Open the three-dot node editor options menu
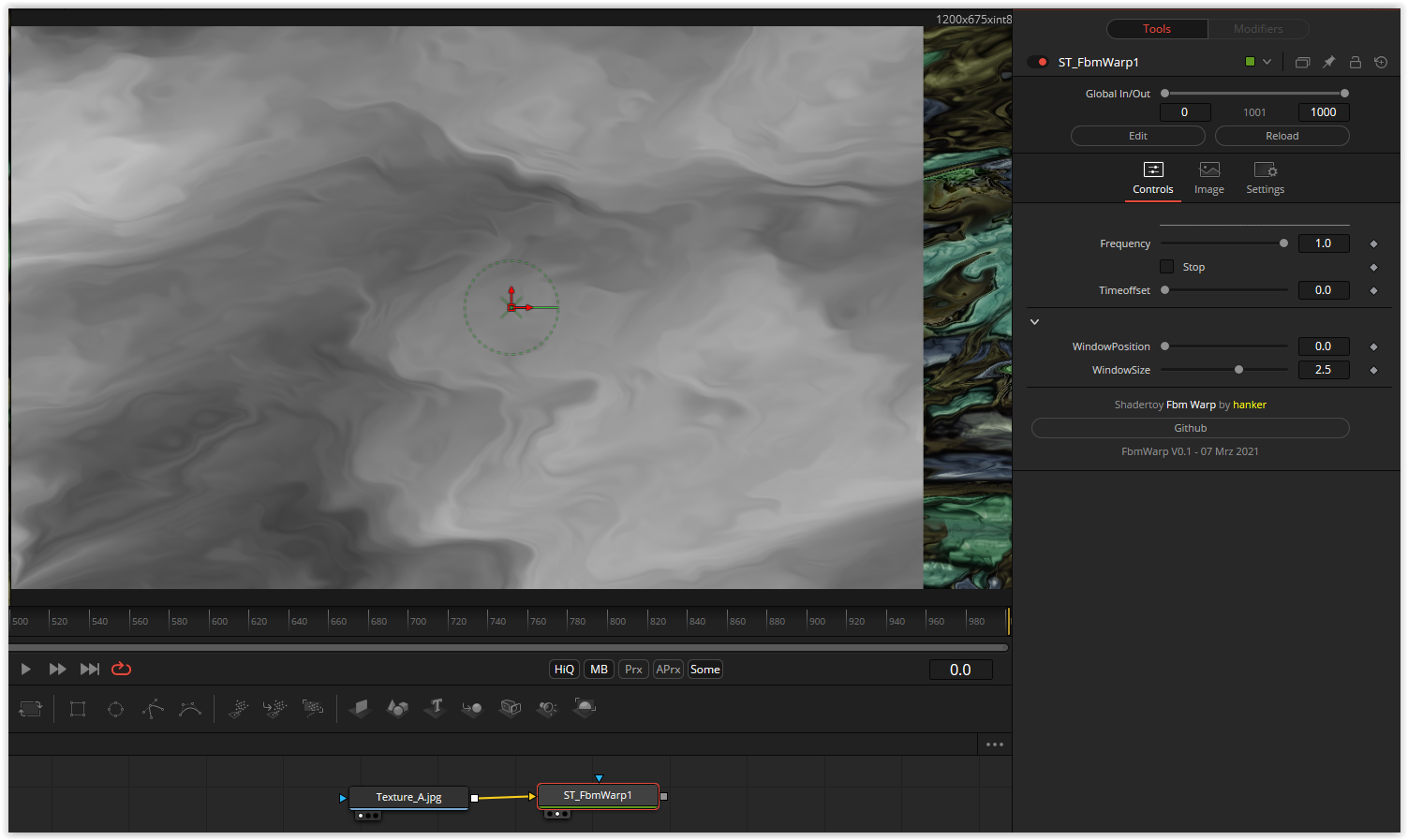 point(995,744)
